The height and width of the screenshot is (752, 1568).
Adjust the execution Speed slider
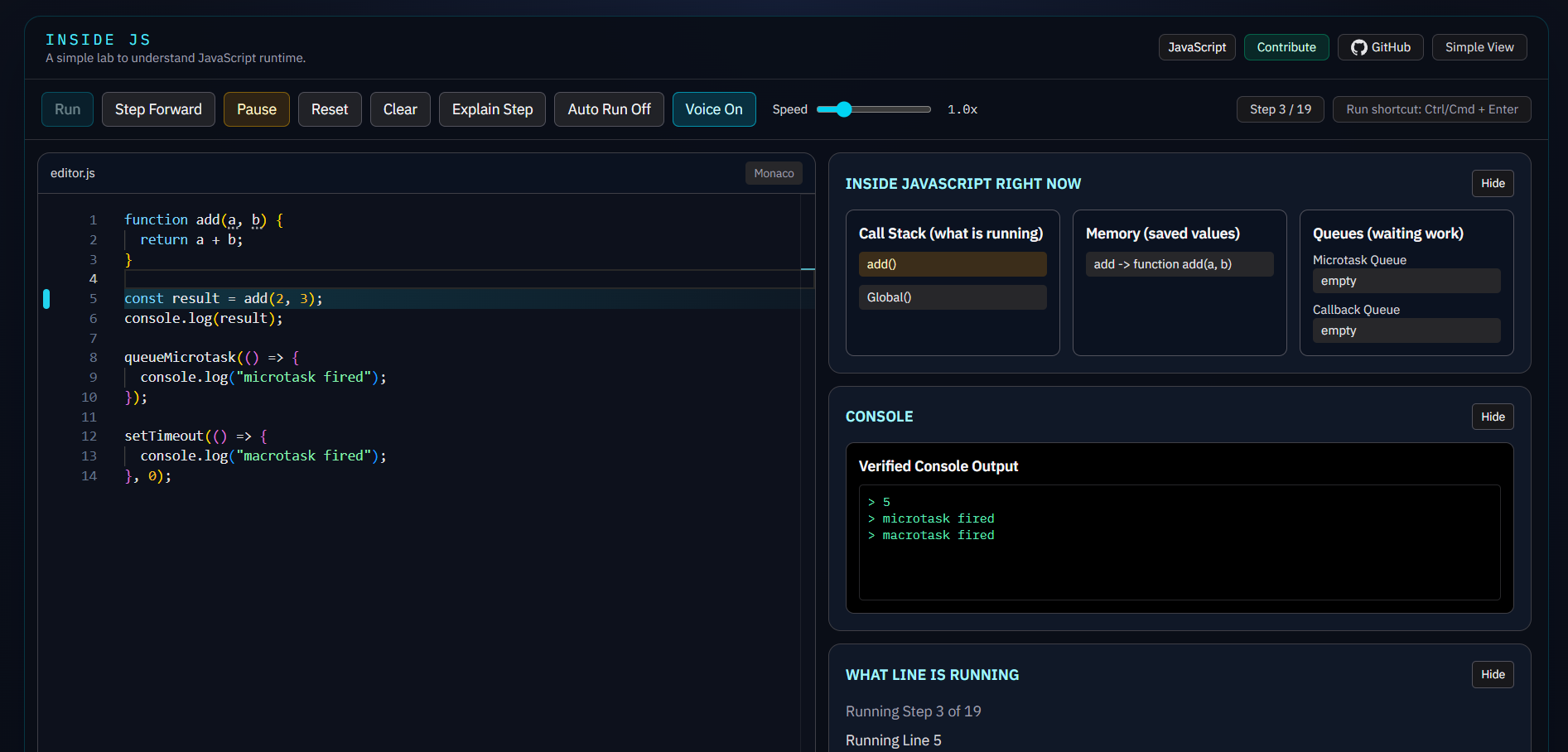843,108
